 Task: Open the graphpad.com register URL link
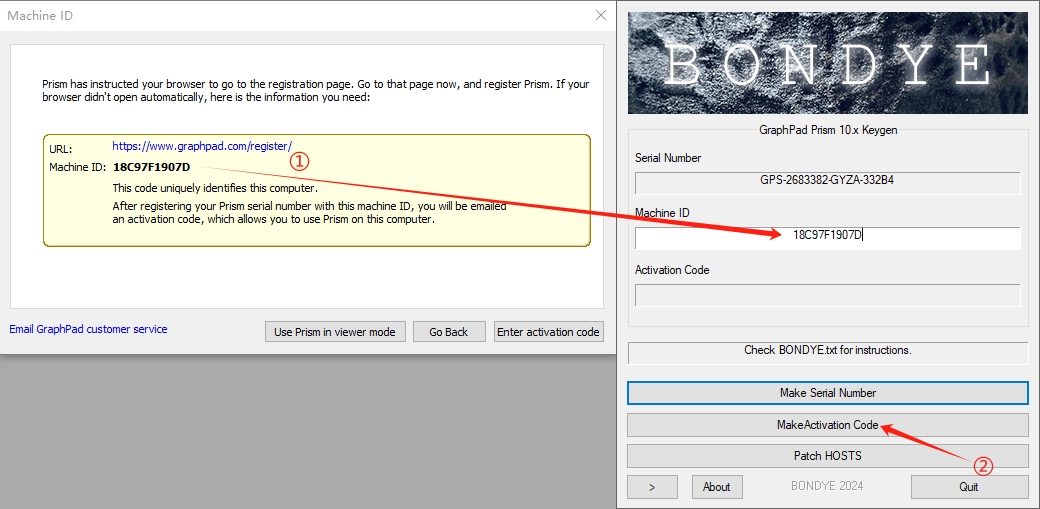point(201,146)
